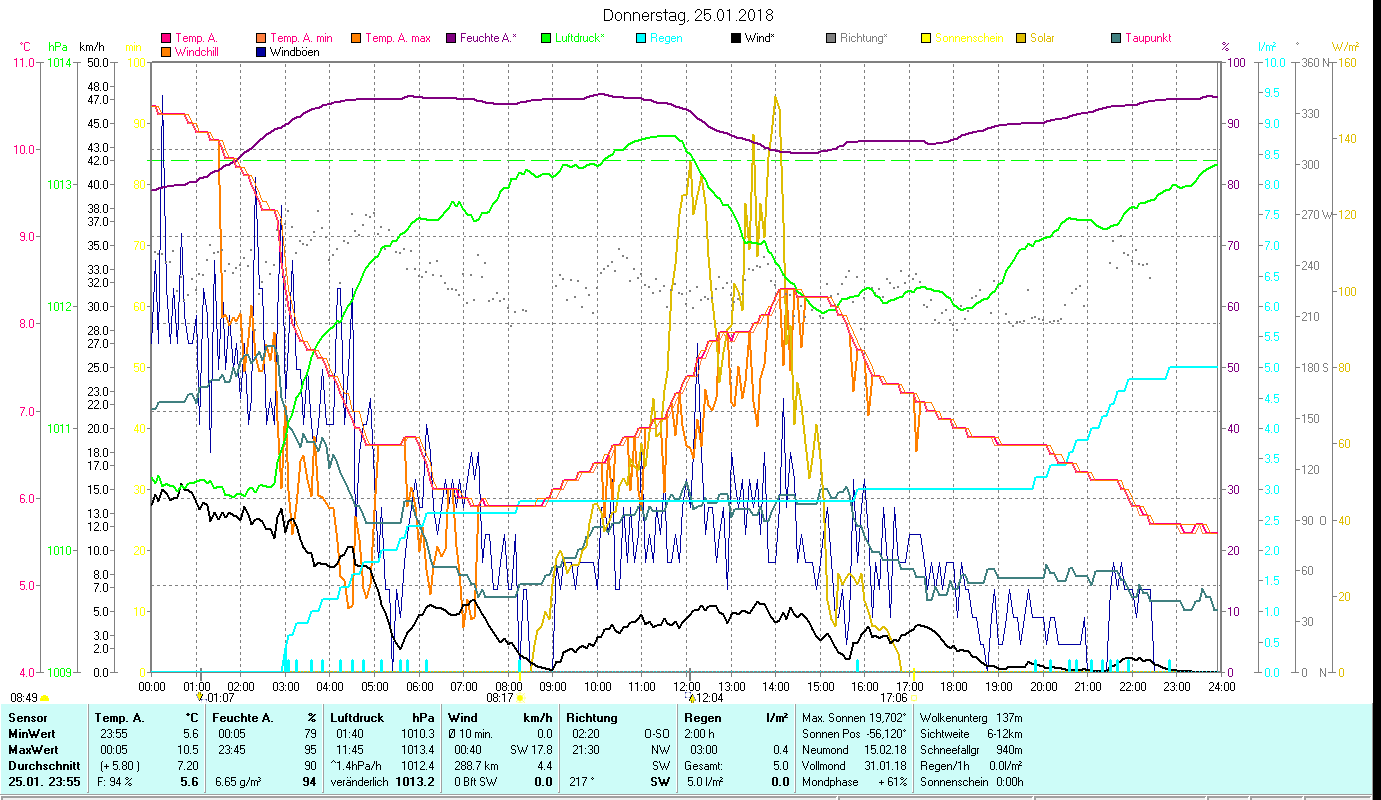Click the '25.01. 23:55' timestamp
The height and width of the screenshot is (800, 1381).
click(45, 782)
